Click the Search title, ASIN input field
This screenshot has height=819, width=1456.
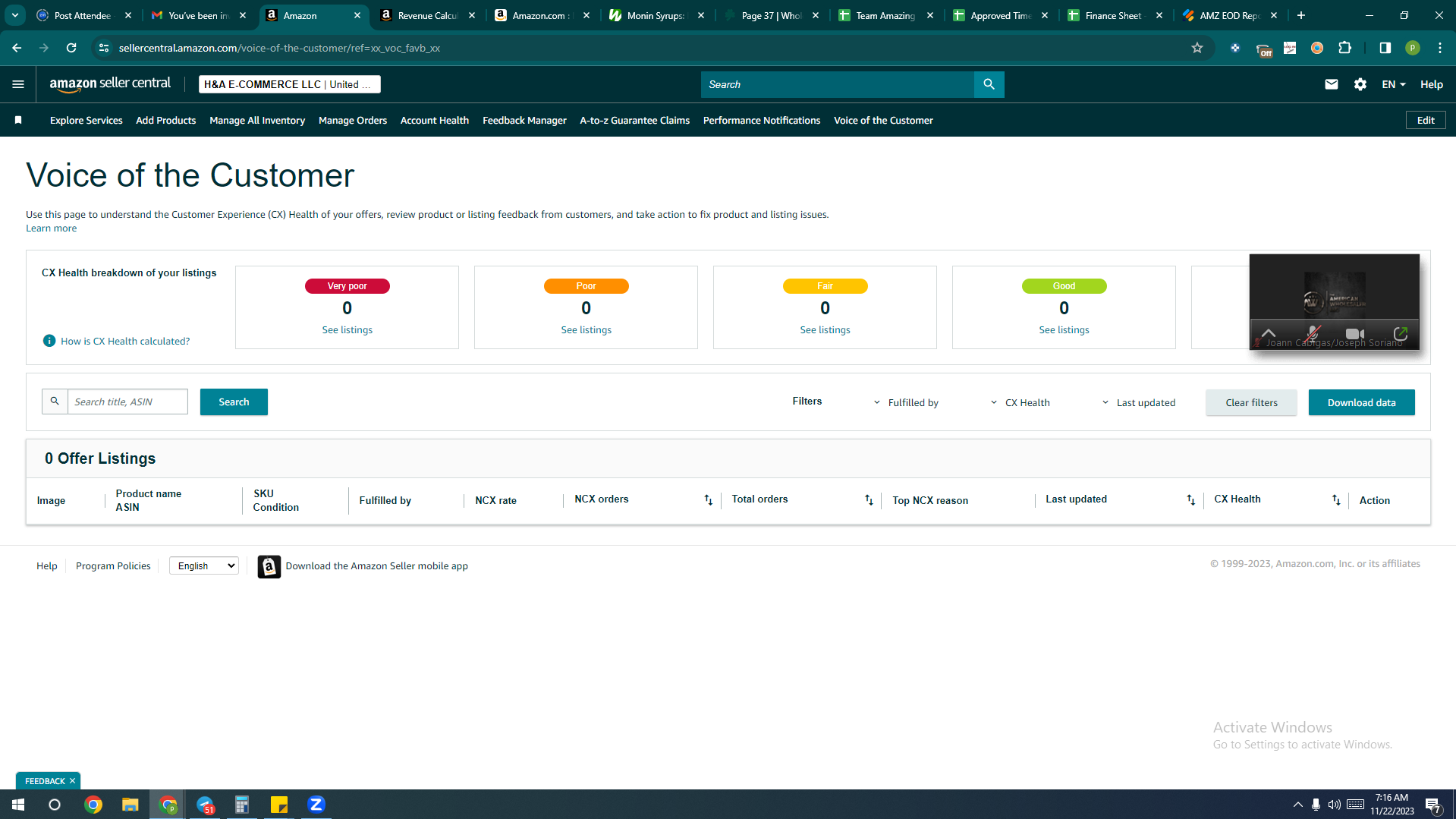(127, 402)
